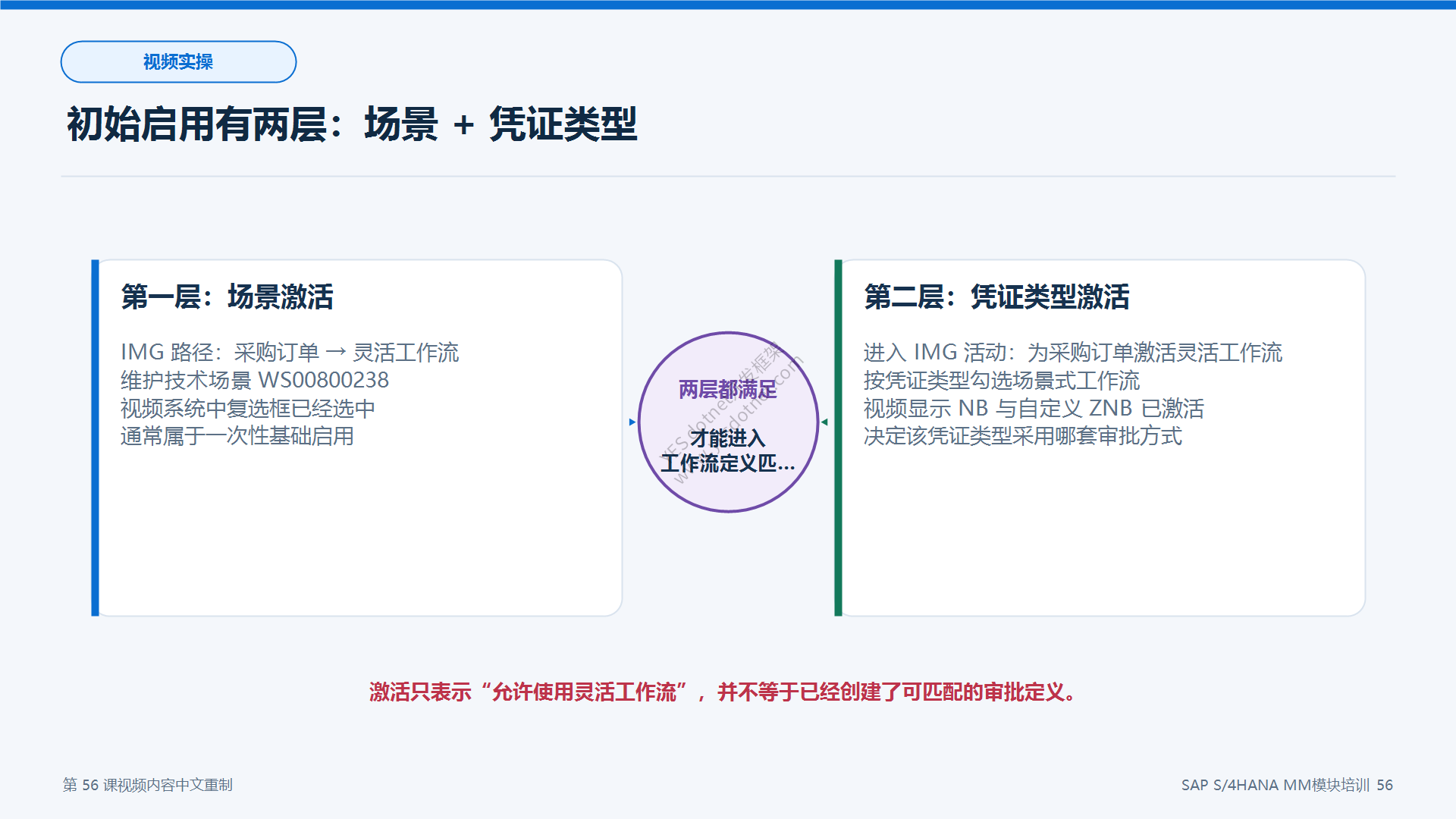Click line 视频系统中复选框已经选中
Screen dimensions: 1456x819
[248, 408]
